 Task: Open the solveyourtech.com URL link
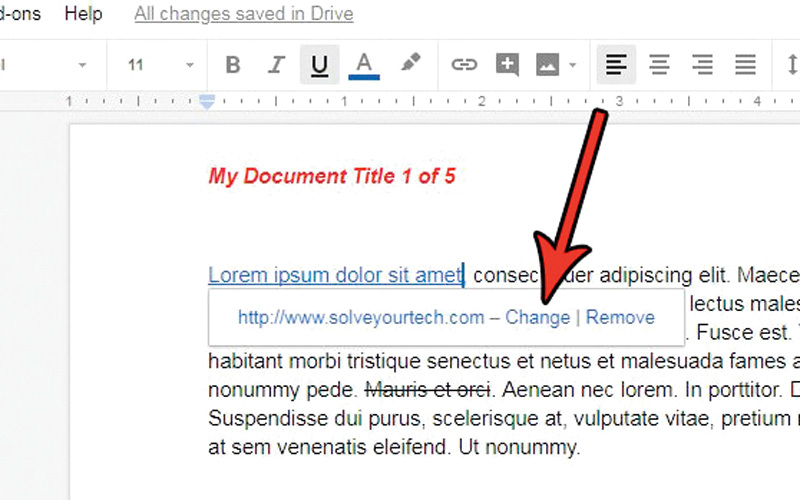tap(360, 317)
